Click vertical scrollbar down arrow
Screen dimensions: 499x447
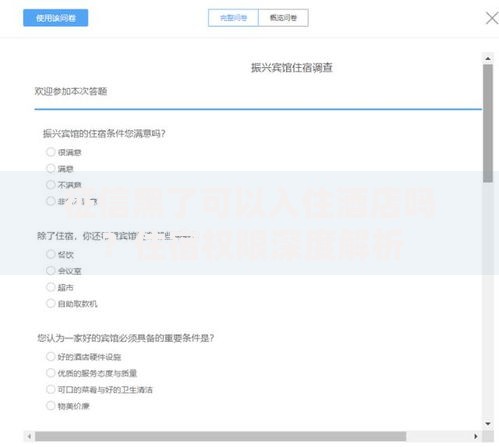point(488,424)
